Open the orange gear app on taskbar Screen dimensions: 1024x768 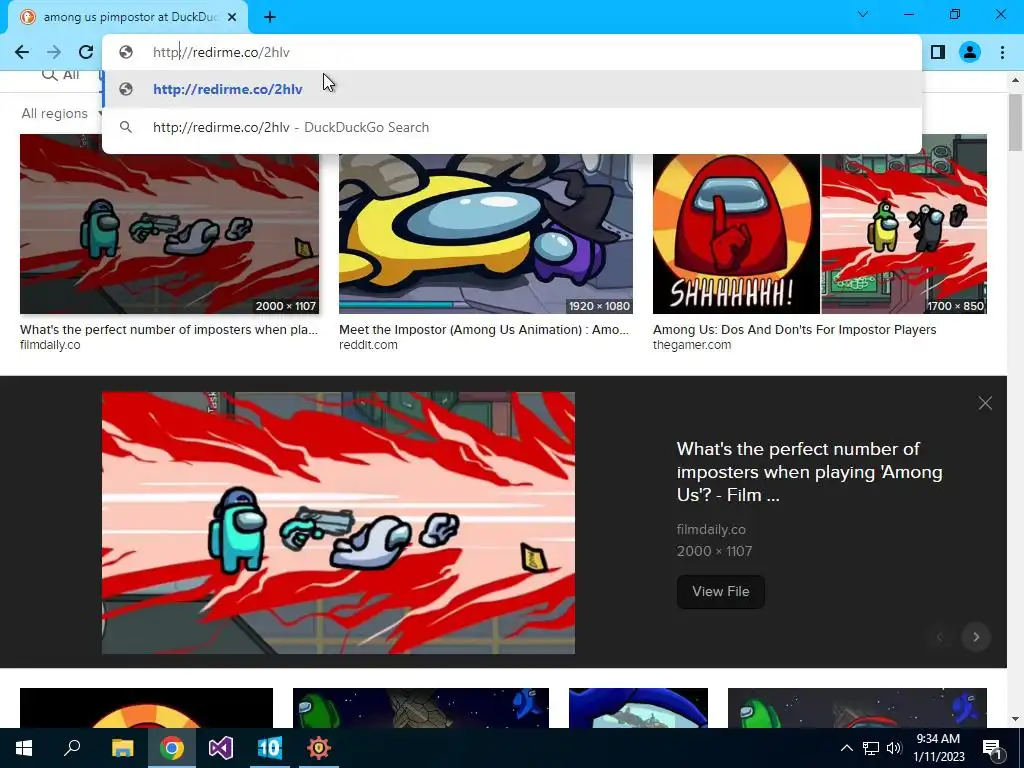click(319, 748)
